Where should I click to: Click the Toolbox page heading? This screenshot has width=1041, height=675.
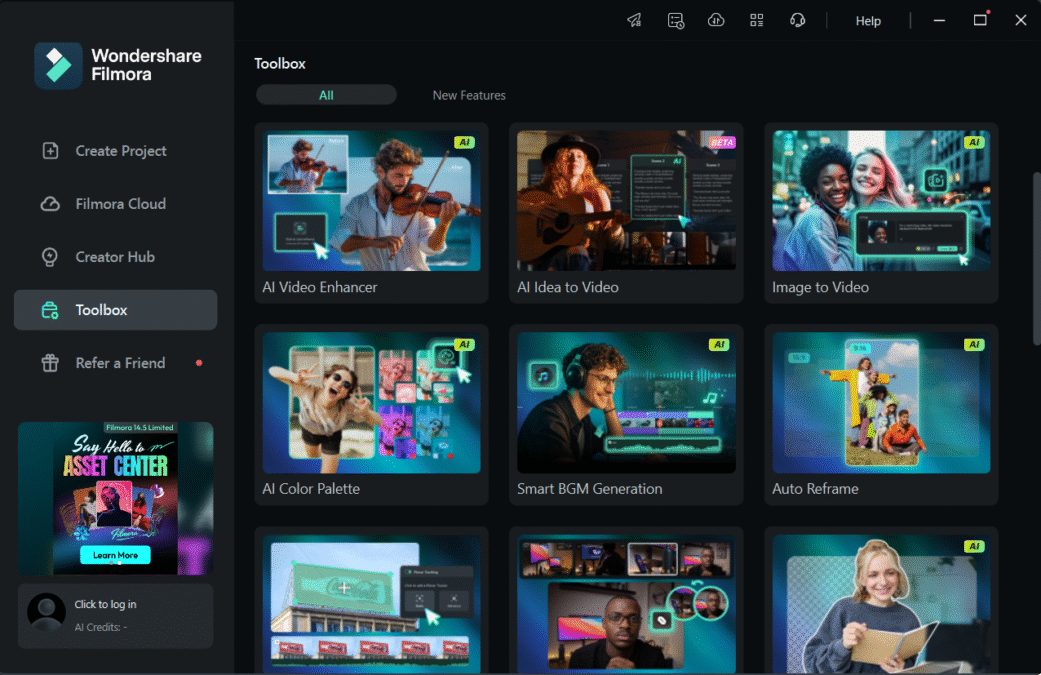coord(280,64)
